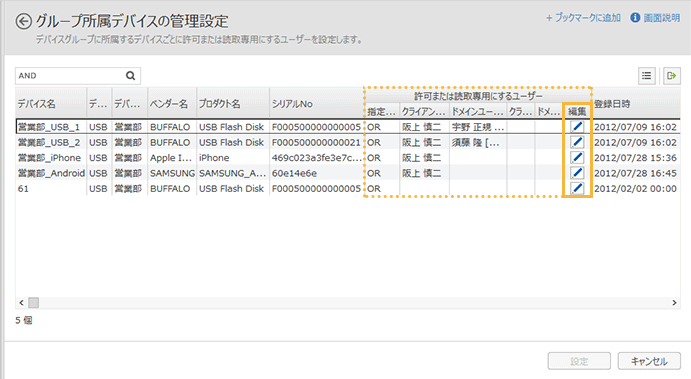Click the search magnifier icon
This screenshot has height=379, width=691.
coord(130,76)
